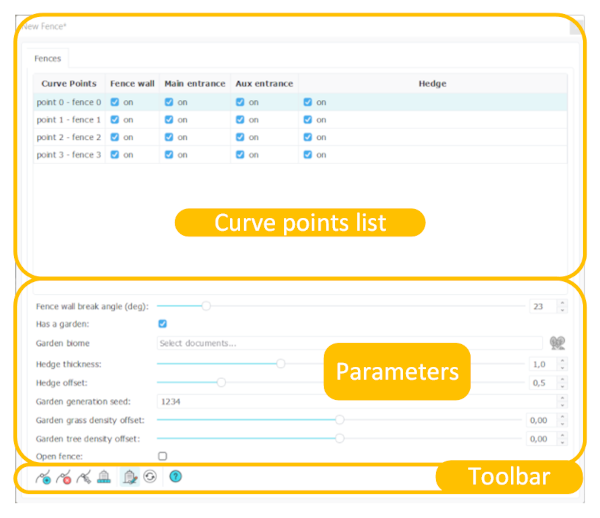
Task: Open help via the question mark icon
Action: coord(176,477)
